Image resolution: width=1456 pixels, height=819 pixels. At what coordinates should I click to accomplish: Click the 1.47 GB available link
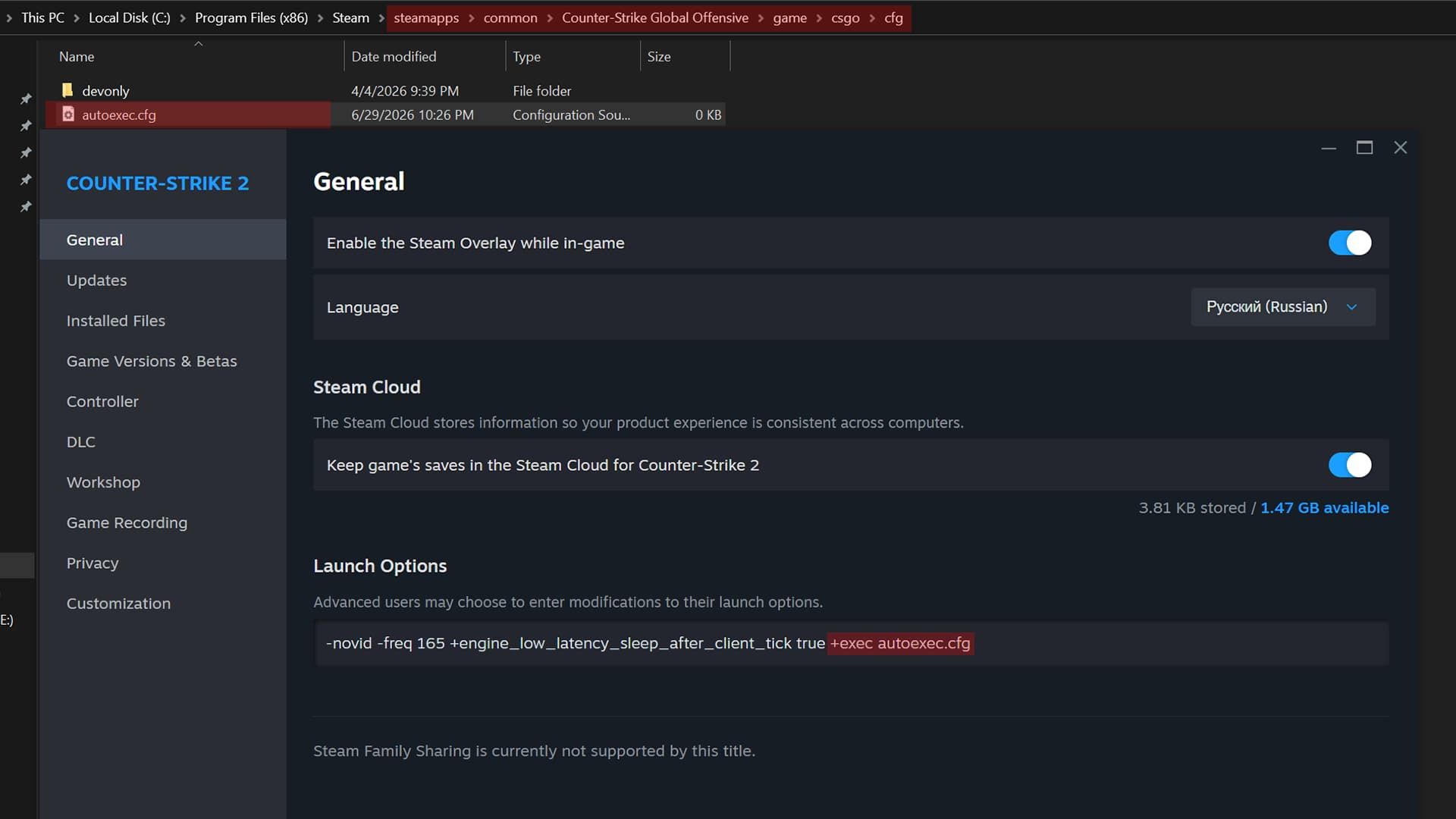[x=1324, y=508]
